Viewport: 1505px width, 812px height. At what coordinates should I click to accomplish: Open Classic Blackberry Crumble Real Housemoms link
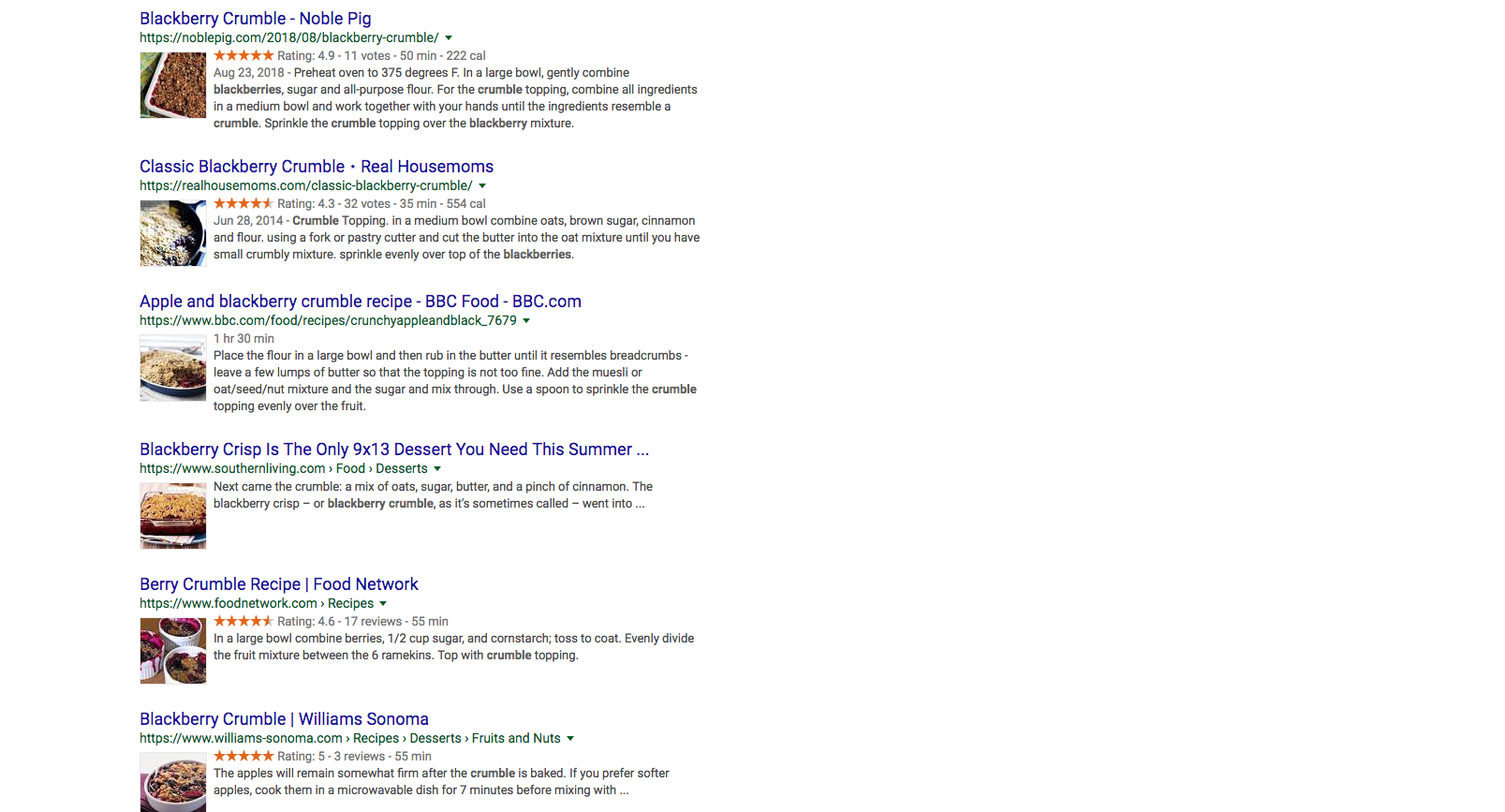coord(317,167)
